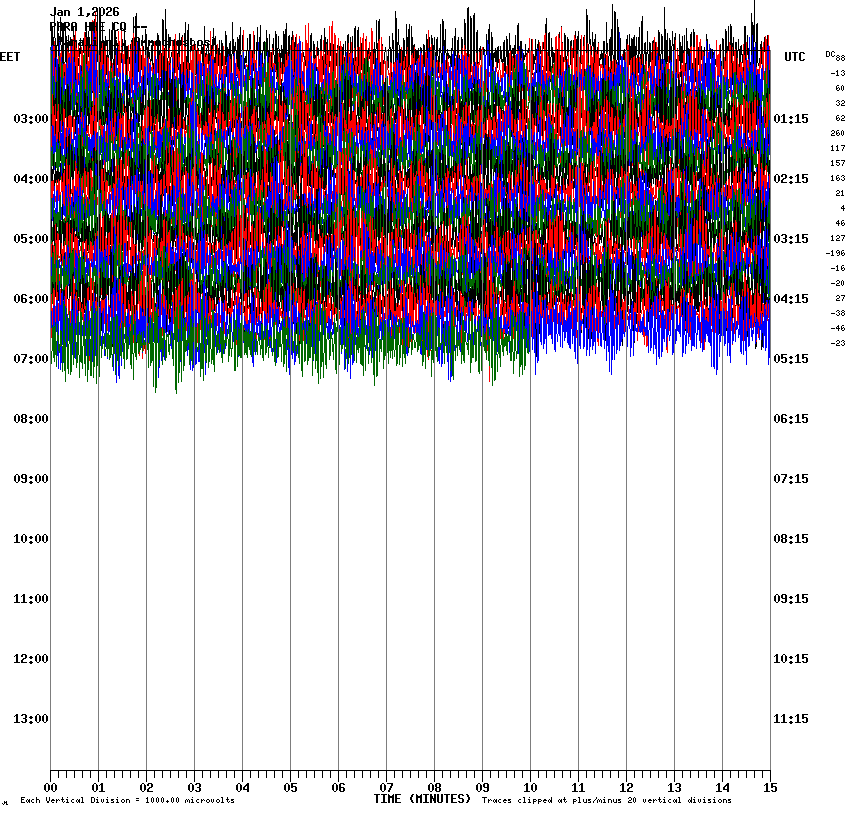
Task: Click the EET column header
Action: click(x=10, y=57)
